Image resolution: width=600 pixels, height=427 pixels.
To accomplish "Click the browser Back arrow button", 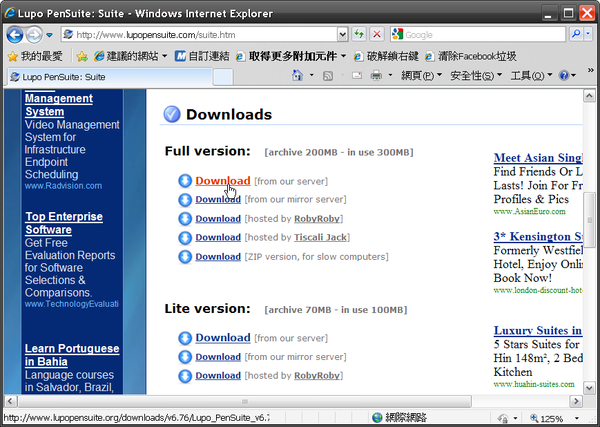I will coord(15,35).
